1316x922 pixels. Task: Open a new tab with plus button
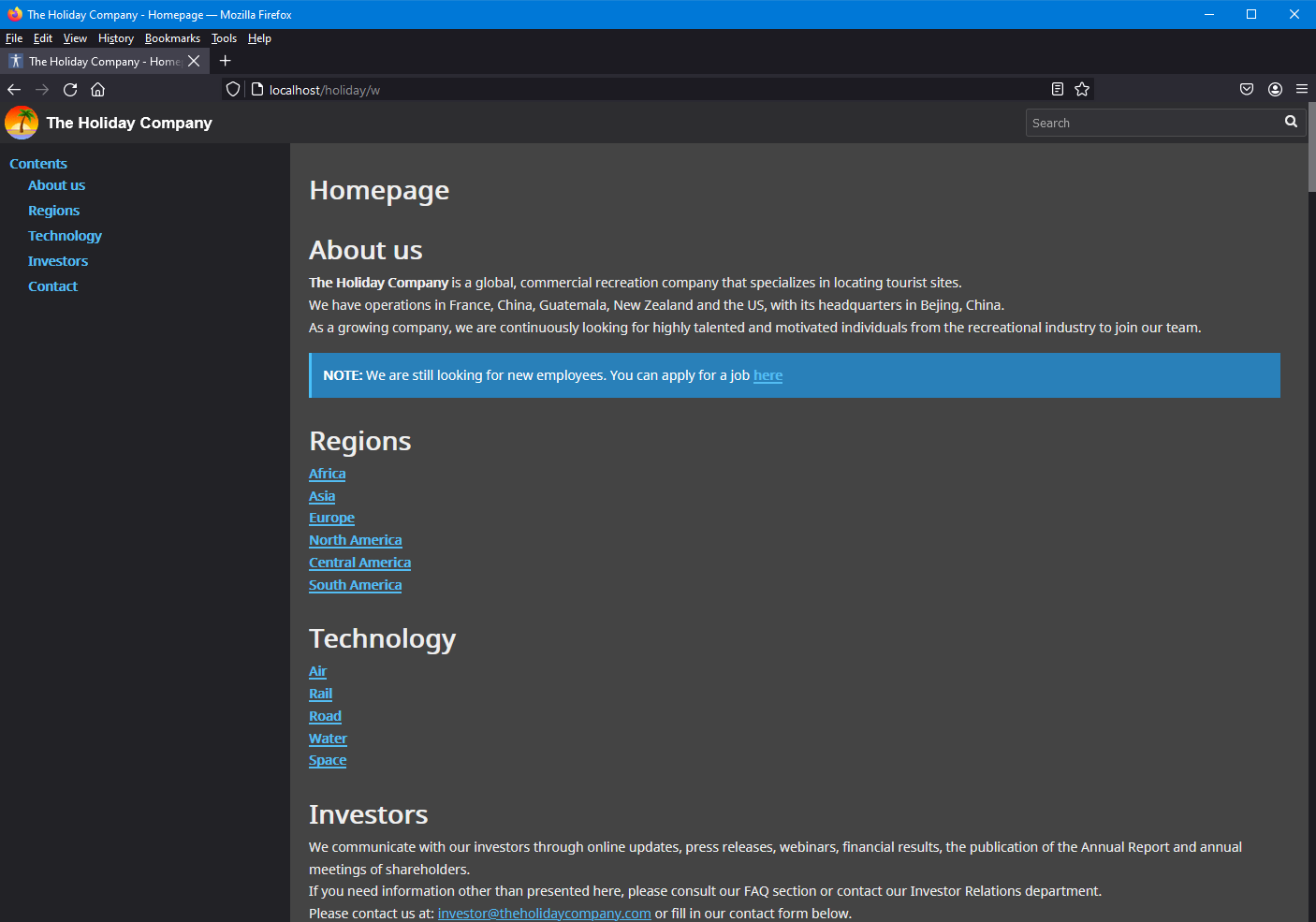(x=226, y=61)
